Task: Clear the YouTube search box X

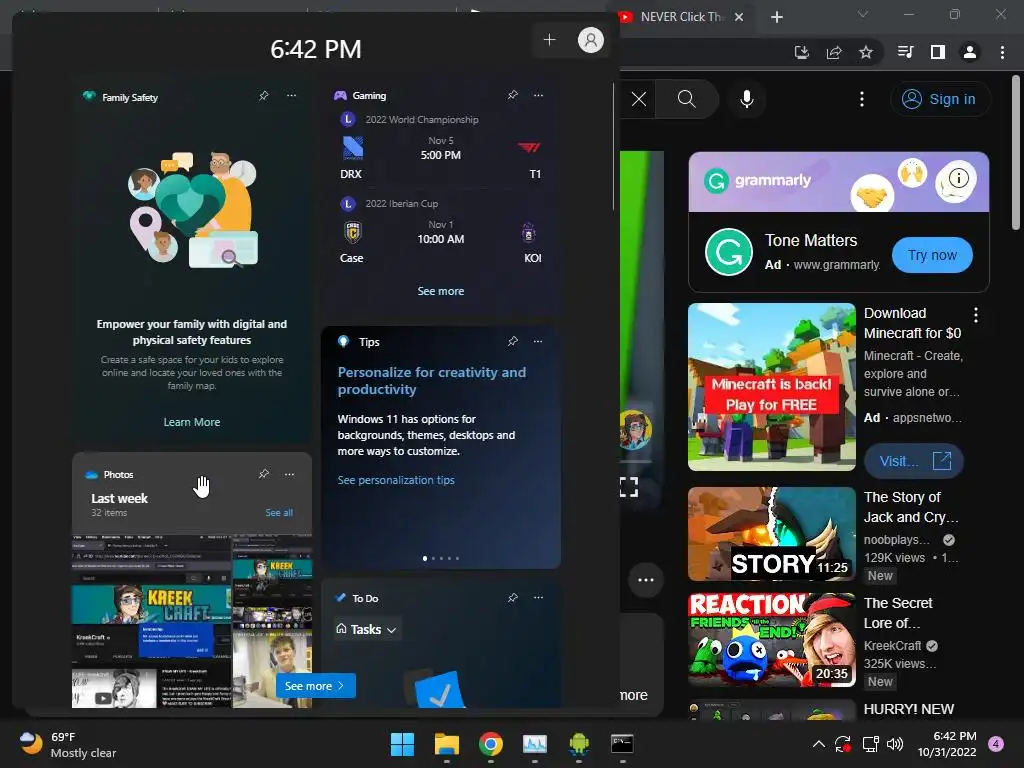Action: pos(639,99)
